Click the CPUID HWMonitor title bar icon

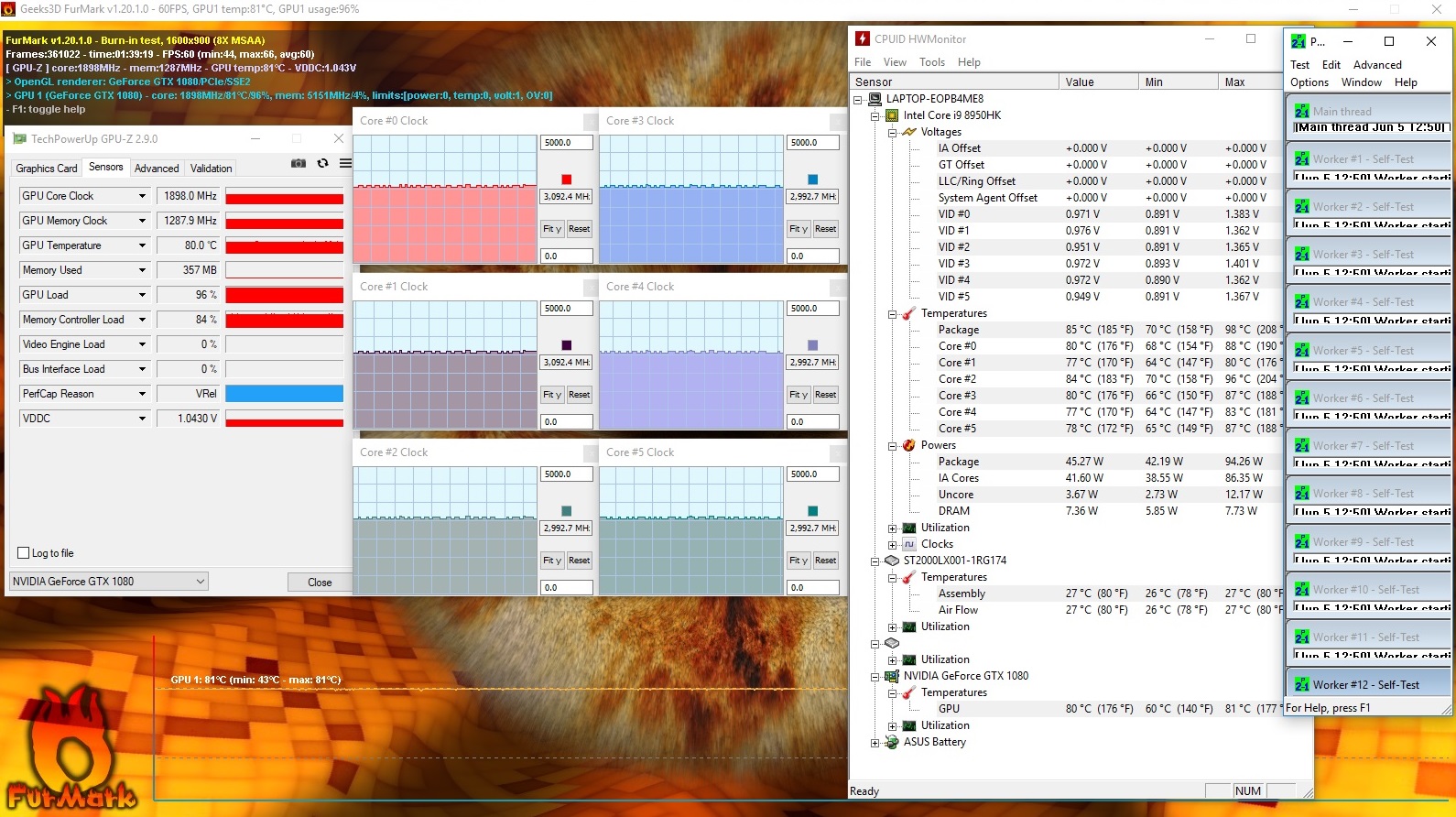[862, 38]
